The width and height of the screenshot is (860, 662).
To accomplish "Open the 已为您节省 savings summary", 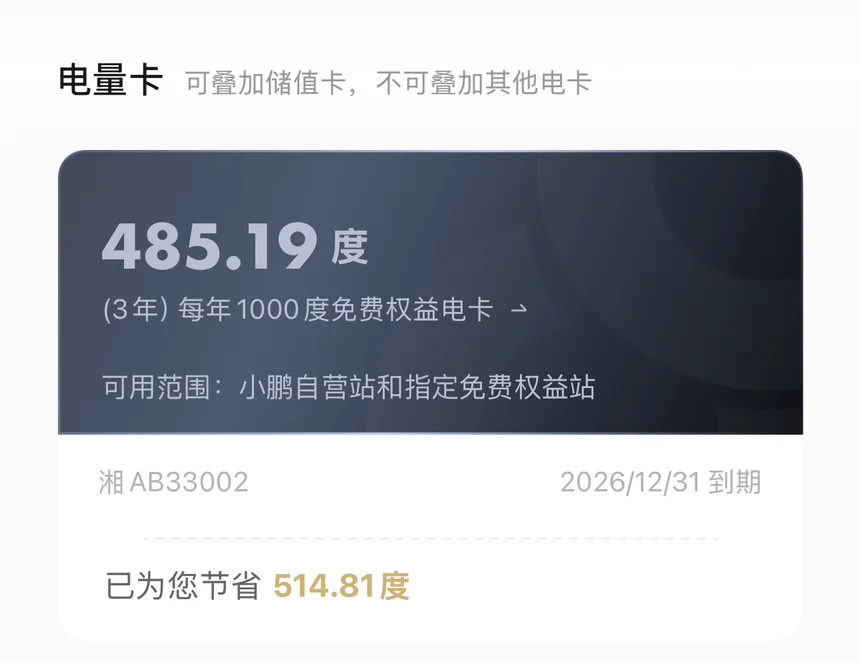I will pyautogui.click(x=258, y=586).
